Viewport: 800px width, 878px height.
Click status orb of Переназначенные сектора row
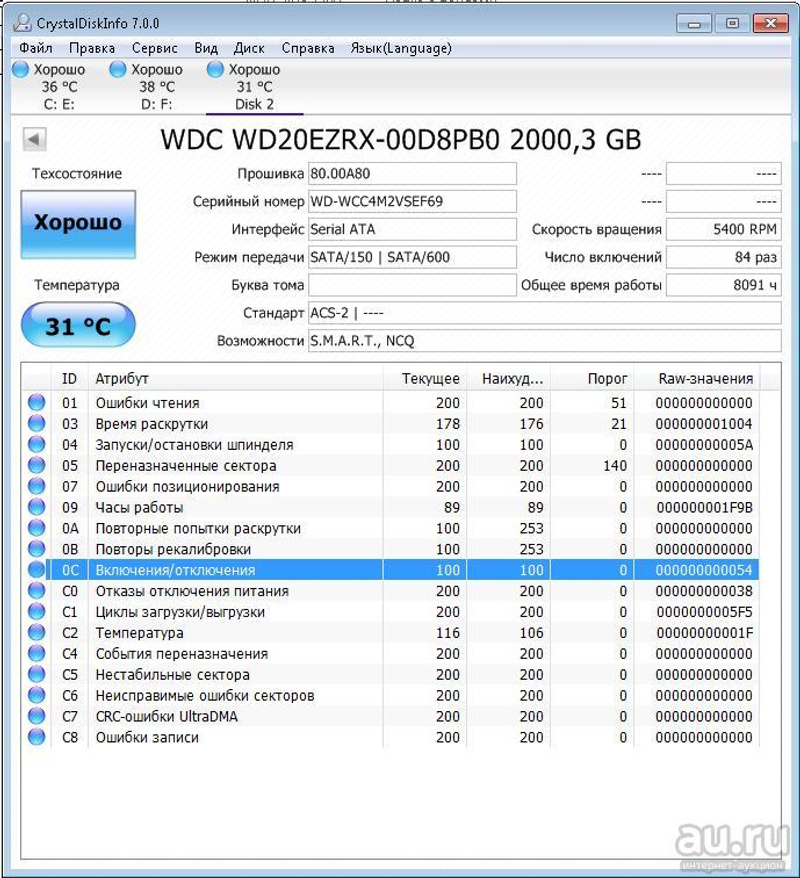pyautogui.click(x=37, y=465)
